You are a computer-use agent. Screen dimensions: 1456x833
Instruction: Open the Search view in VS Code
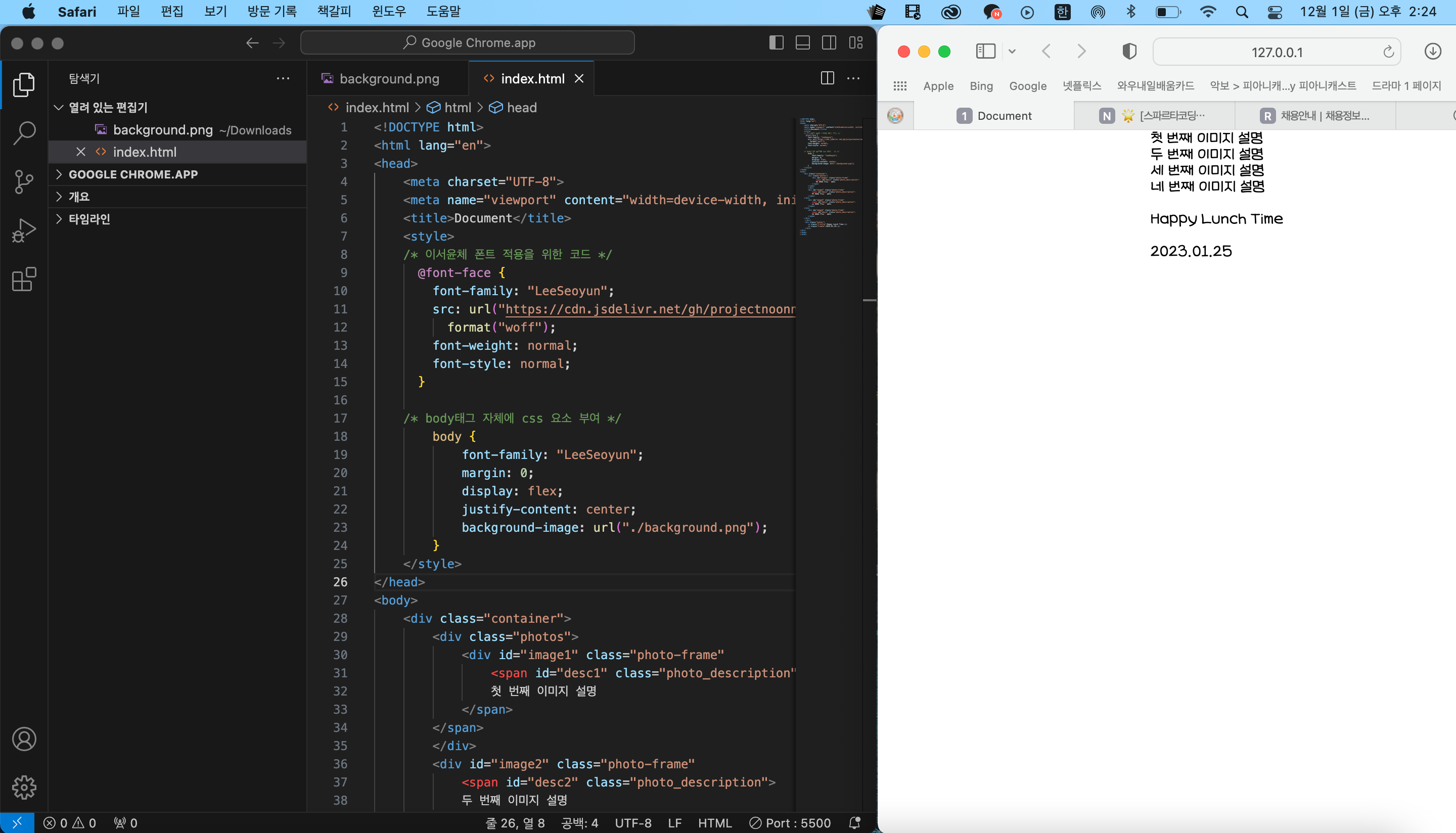(24, 133)
